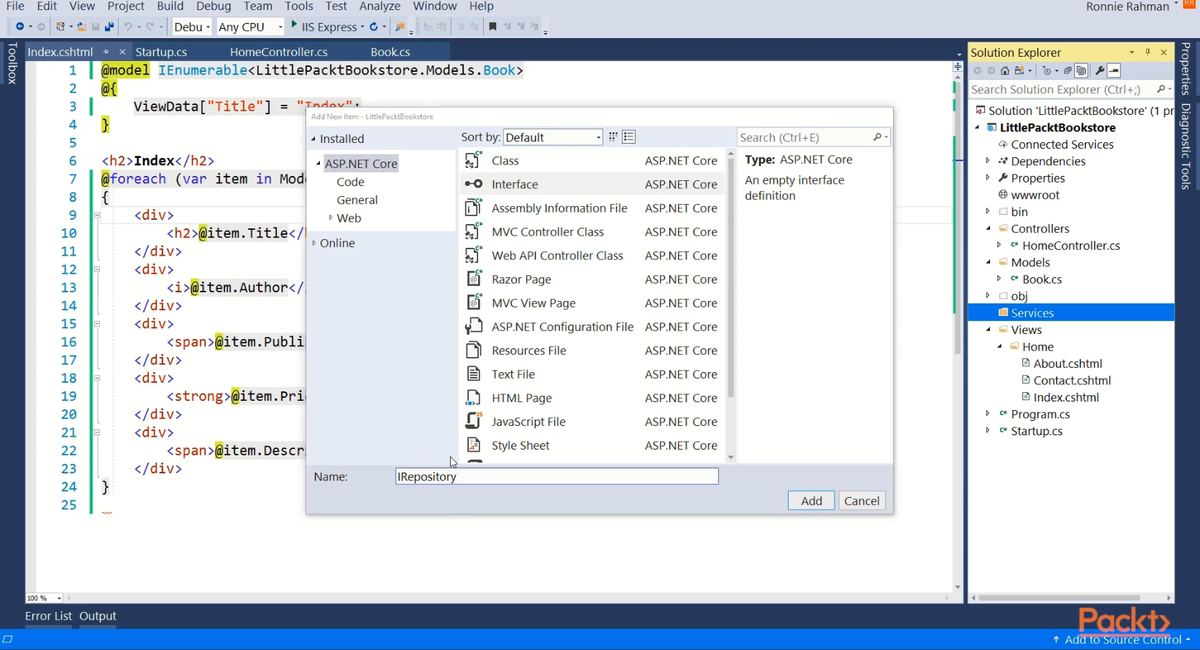Pick the Assembly Information File icon
Image resolution: width=1200 pixels, height=650 pixels.
click(x=474, y=208)
